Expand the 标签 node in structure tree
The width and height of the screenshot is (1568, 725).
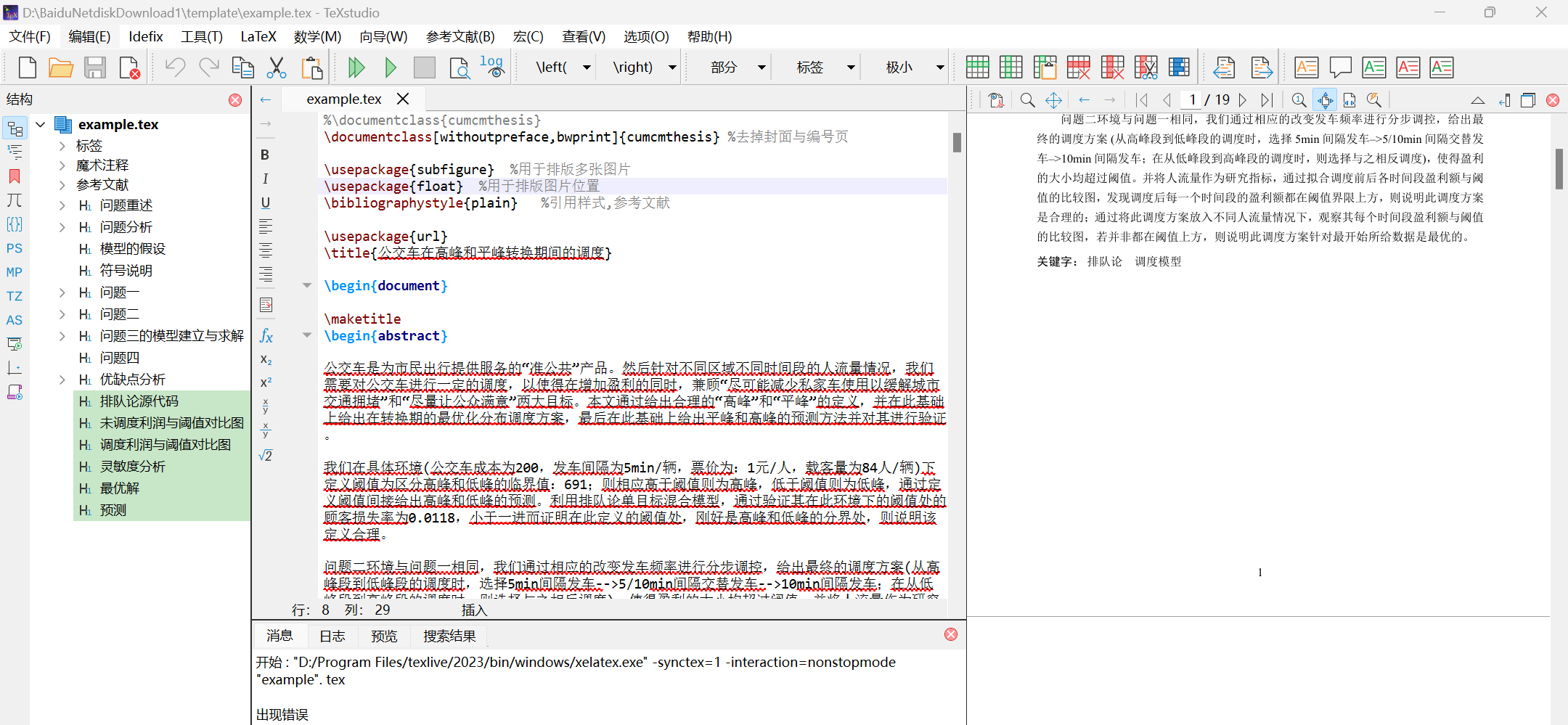click(x=62, y=146)
